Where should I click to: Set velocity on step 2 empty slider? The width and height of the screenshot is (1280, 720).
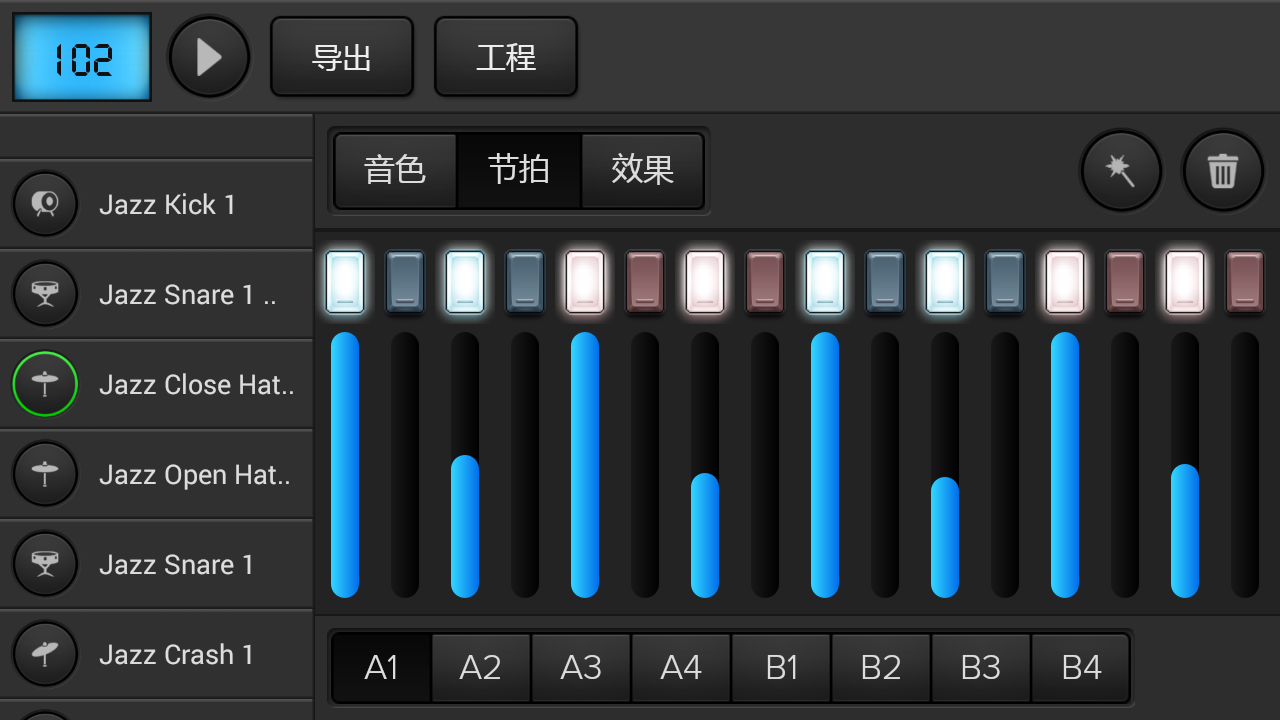click(x=405, y=465)
